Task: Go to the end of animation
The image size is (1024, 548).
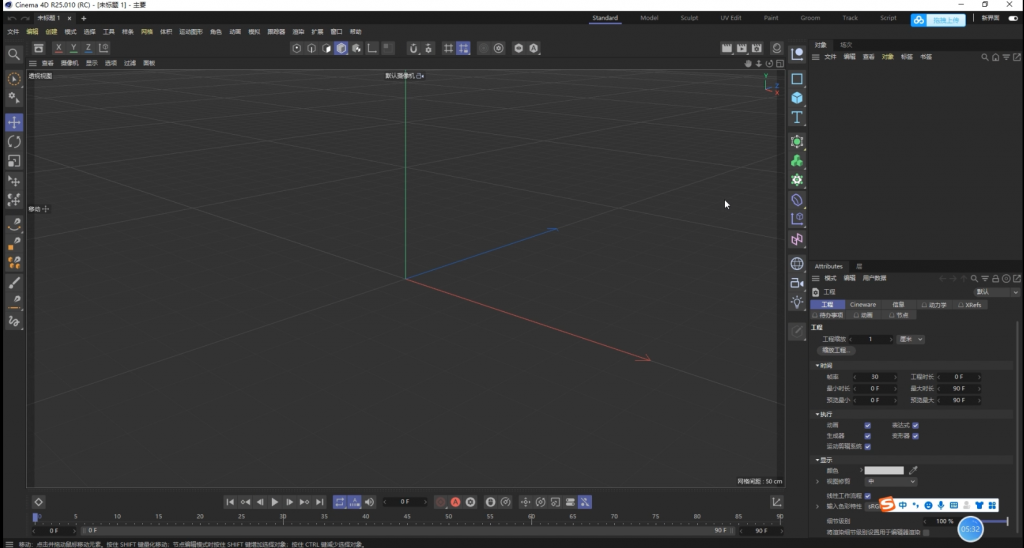Action: click(319, 502)
